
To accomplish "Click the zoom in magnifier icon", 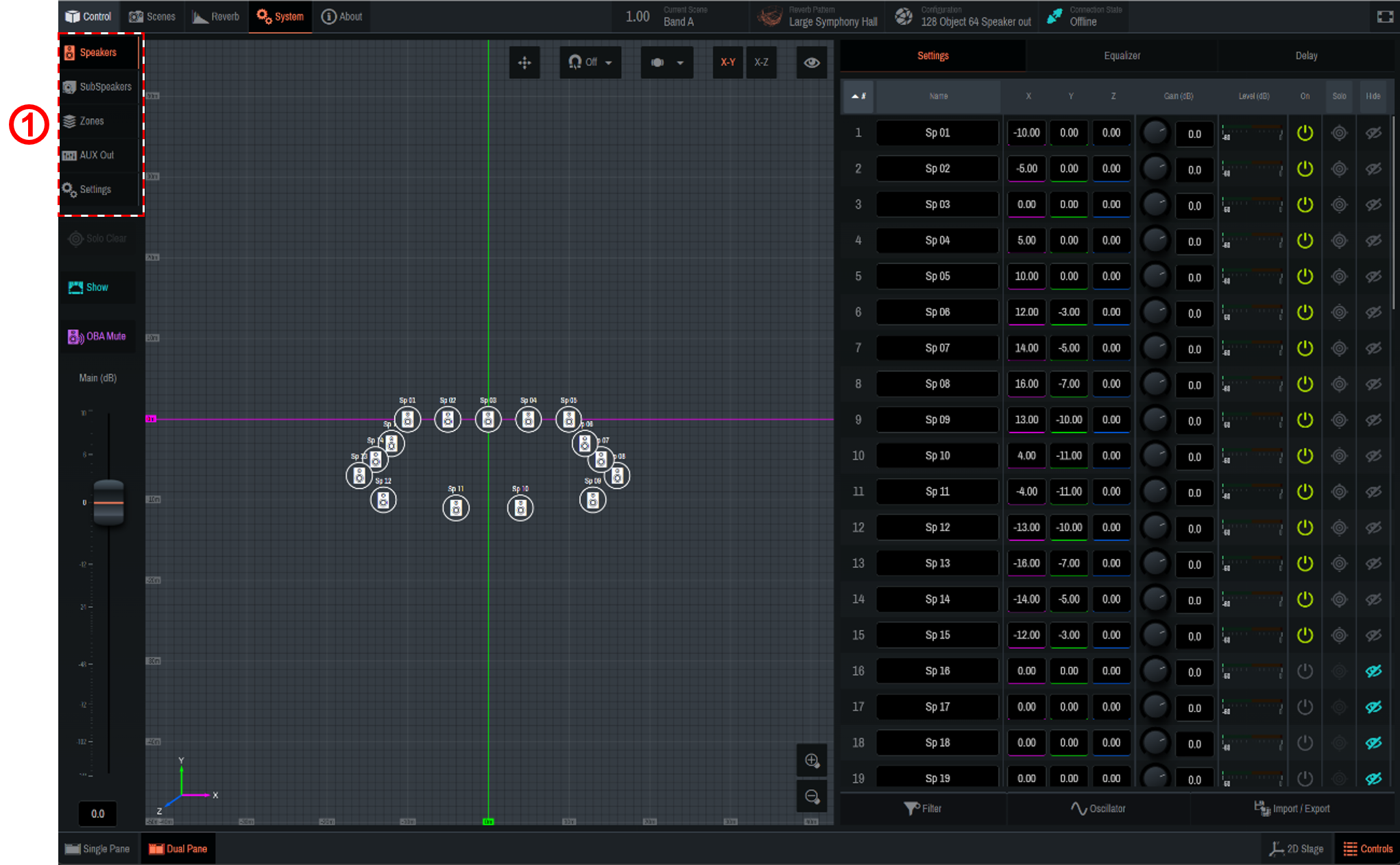I will (x=812, y=760).
